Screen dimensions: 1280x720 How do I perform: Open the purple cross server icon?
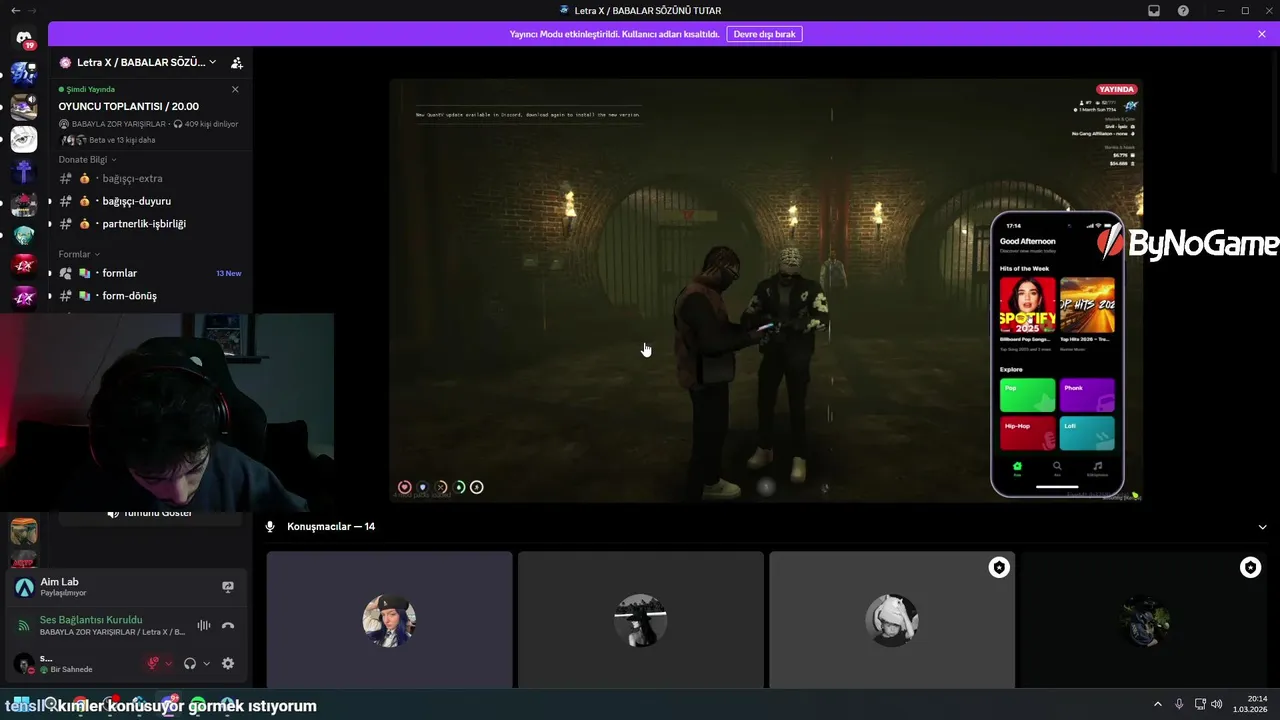coord(24,171)
